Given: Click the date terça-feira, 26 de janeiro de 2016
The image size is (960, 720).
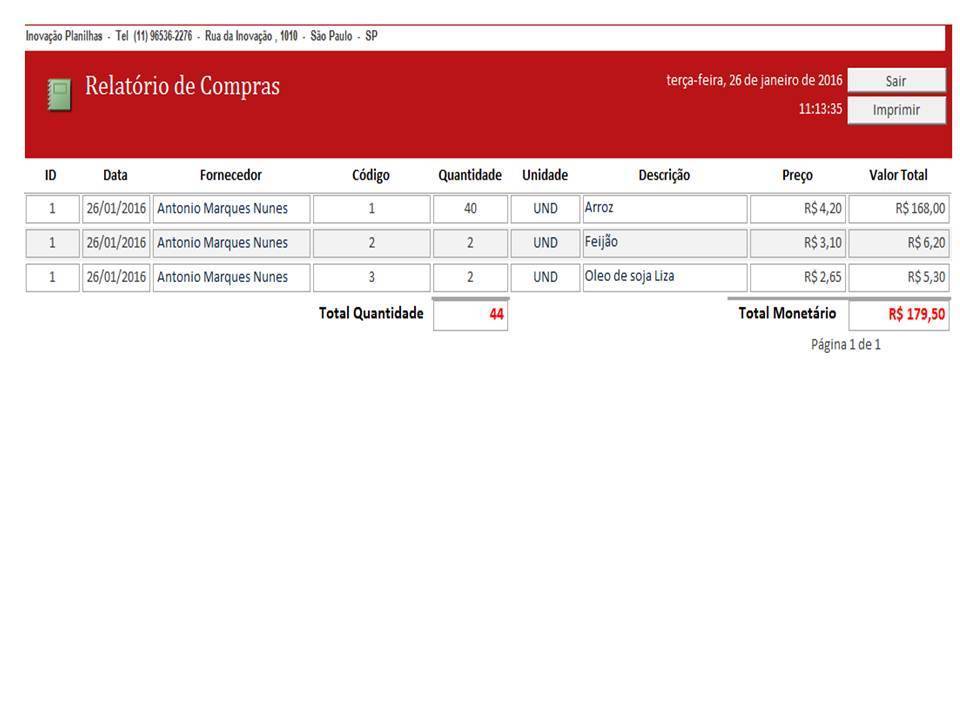Looking at the screenshot, I should pyautogui.click(x=754, y=80).
